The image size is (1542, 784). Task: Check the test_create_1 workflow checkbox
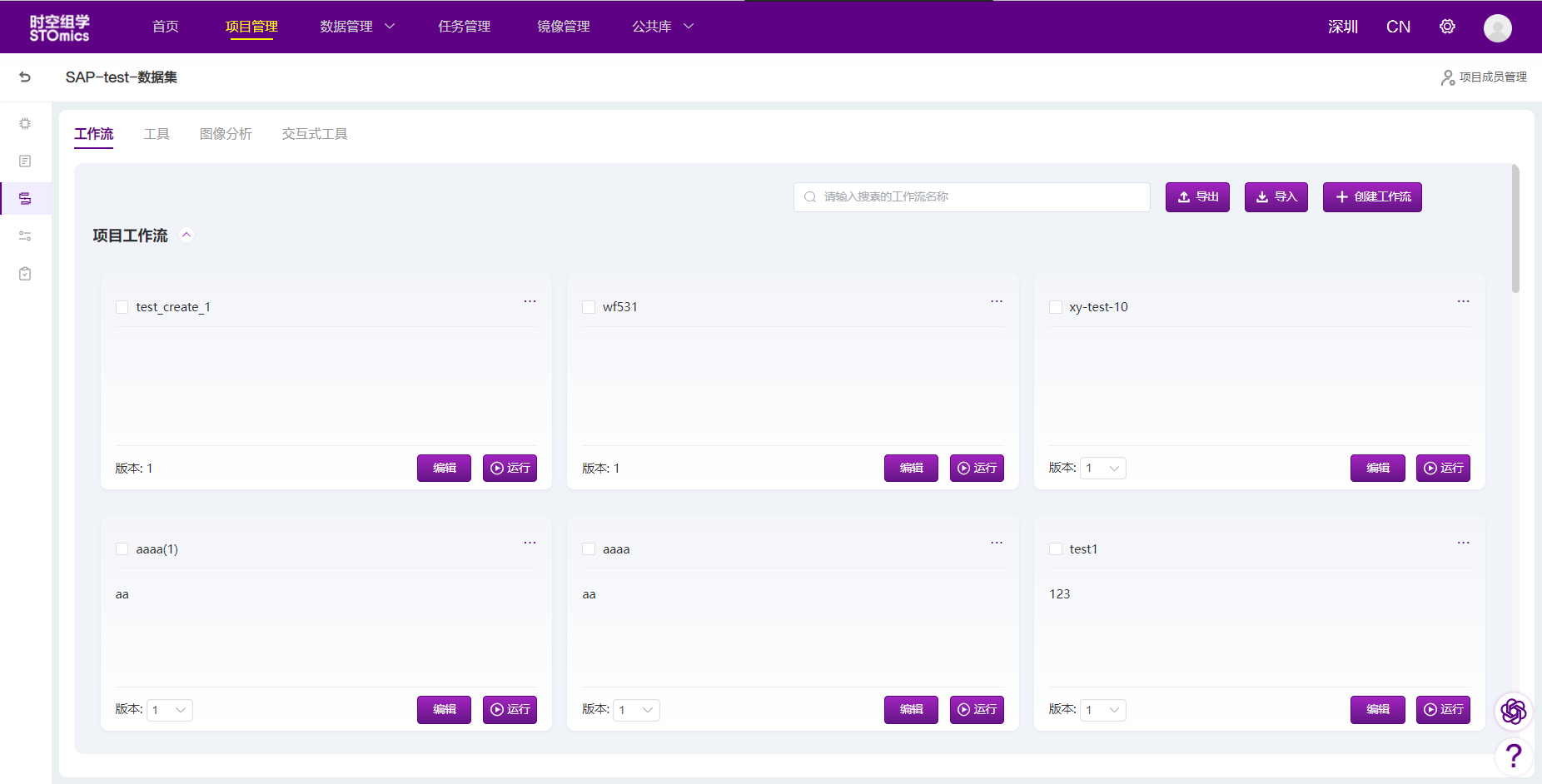[122, 307]
